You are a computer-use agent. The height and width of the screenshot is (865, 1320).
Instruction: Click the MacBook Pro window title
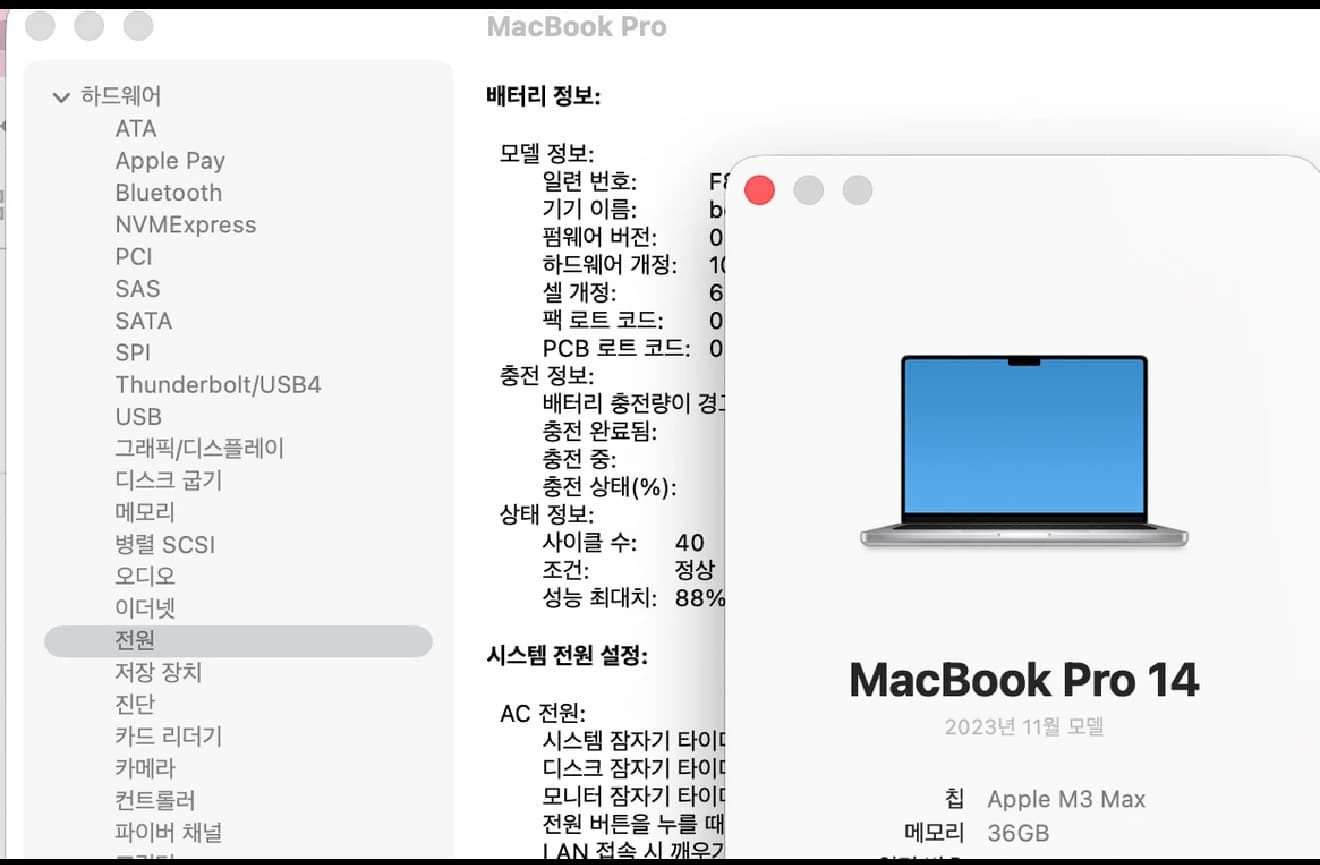(577, 27)
